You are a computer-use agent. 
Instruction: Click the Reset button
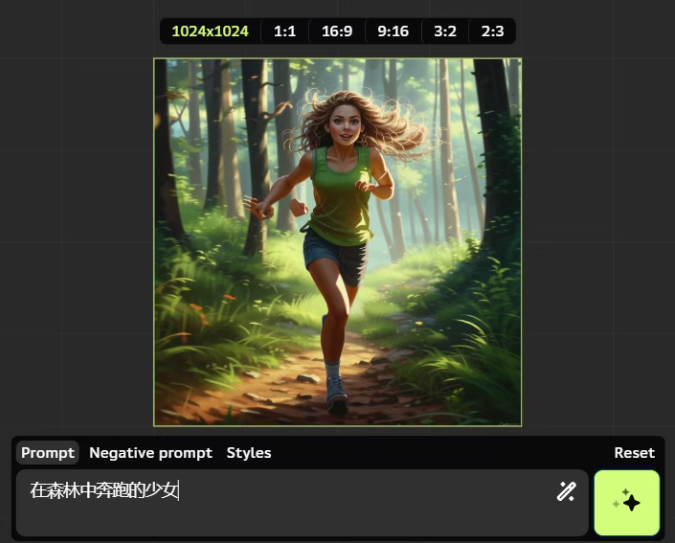pos(634,453)
